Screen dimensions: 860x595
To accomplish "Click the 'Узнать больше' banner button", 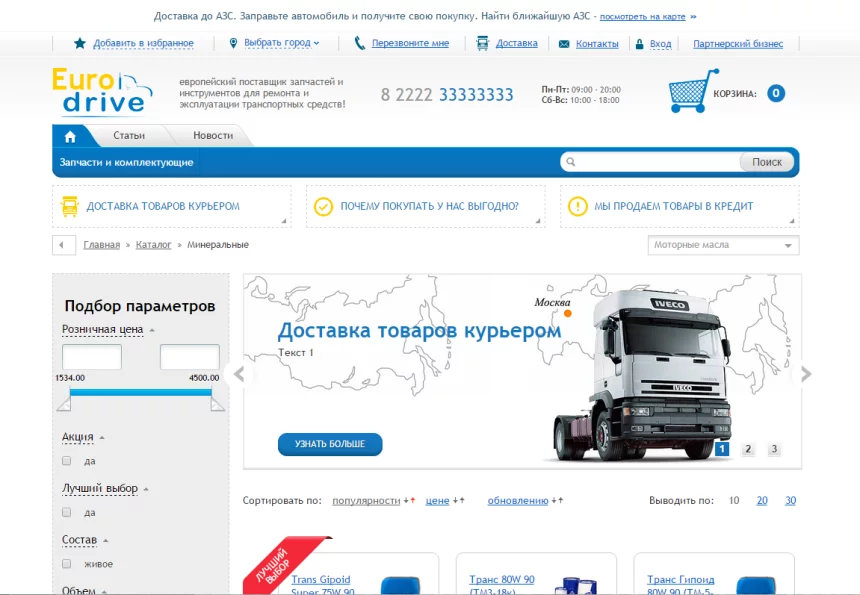I will click(330, 443).
